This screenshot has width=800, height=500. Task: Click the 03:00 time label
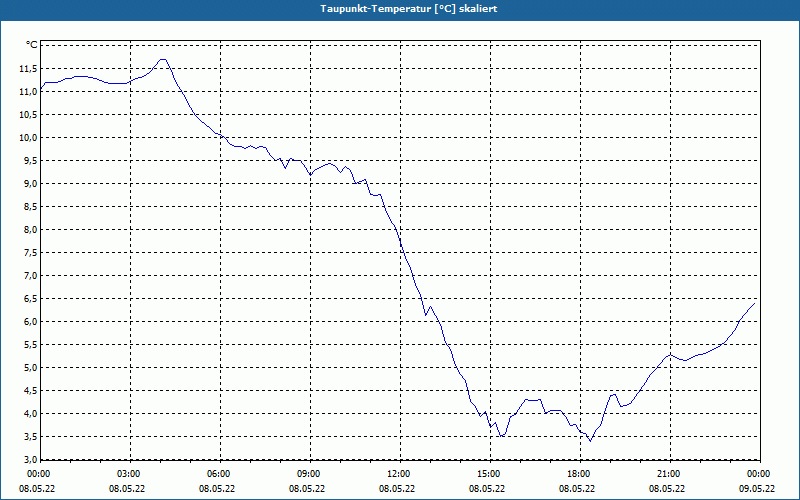click(x=128, y=474)
